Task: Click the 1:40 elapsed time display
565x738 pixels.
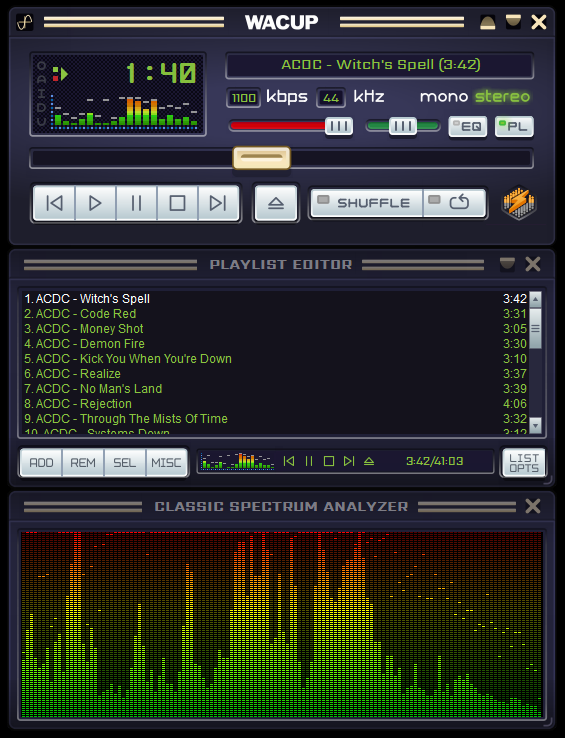Action: [161, 73]
